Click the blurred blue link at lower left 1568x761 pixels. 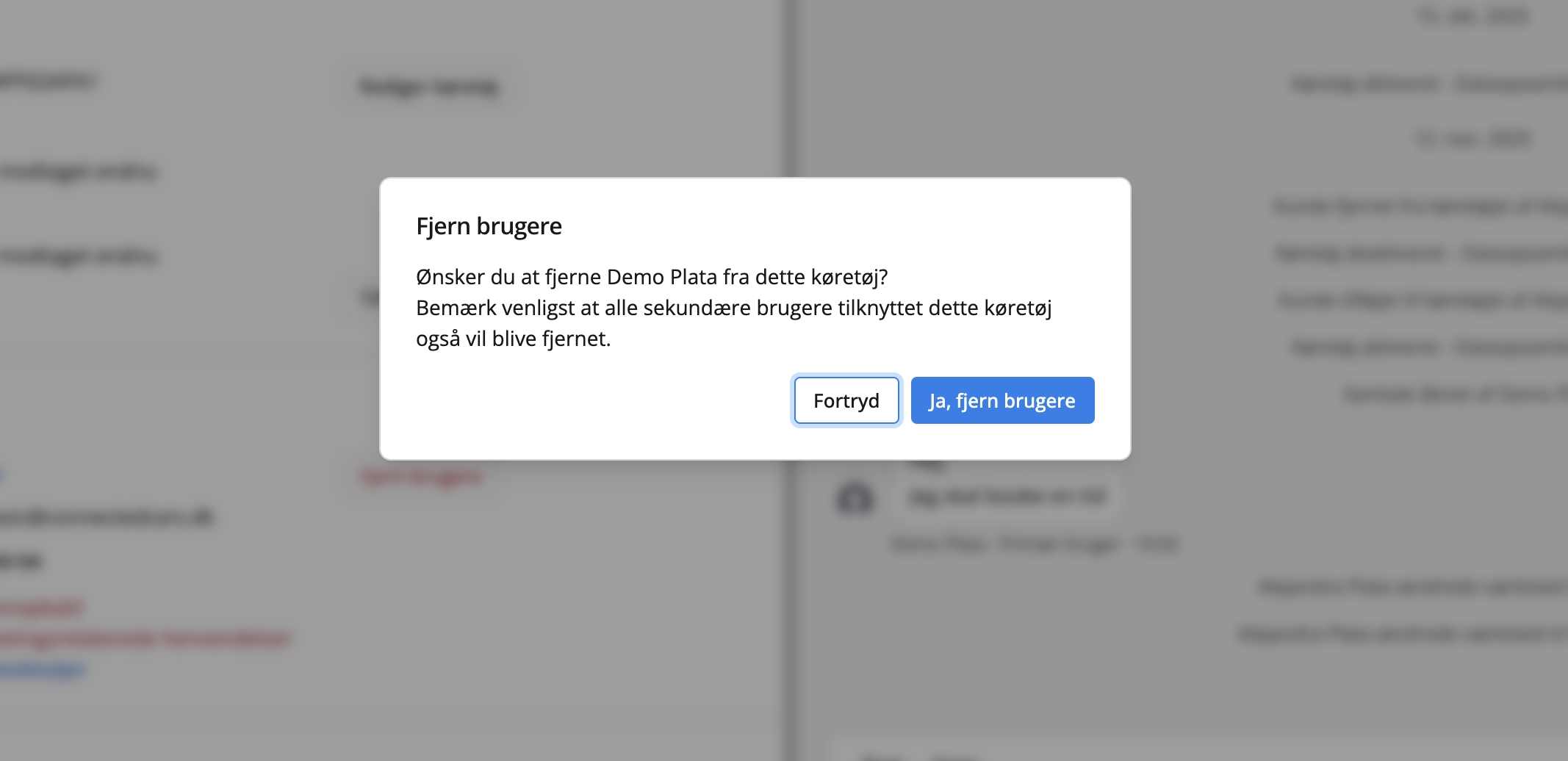[43, 669]
